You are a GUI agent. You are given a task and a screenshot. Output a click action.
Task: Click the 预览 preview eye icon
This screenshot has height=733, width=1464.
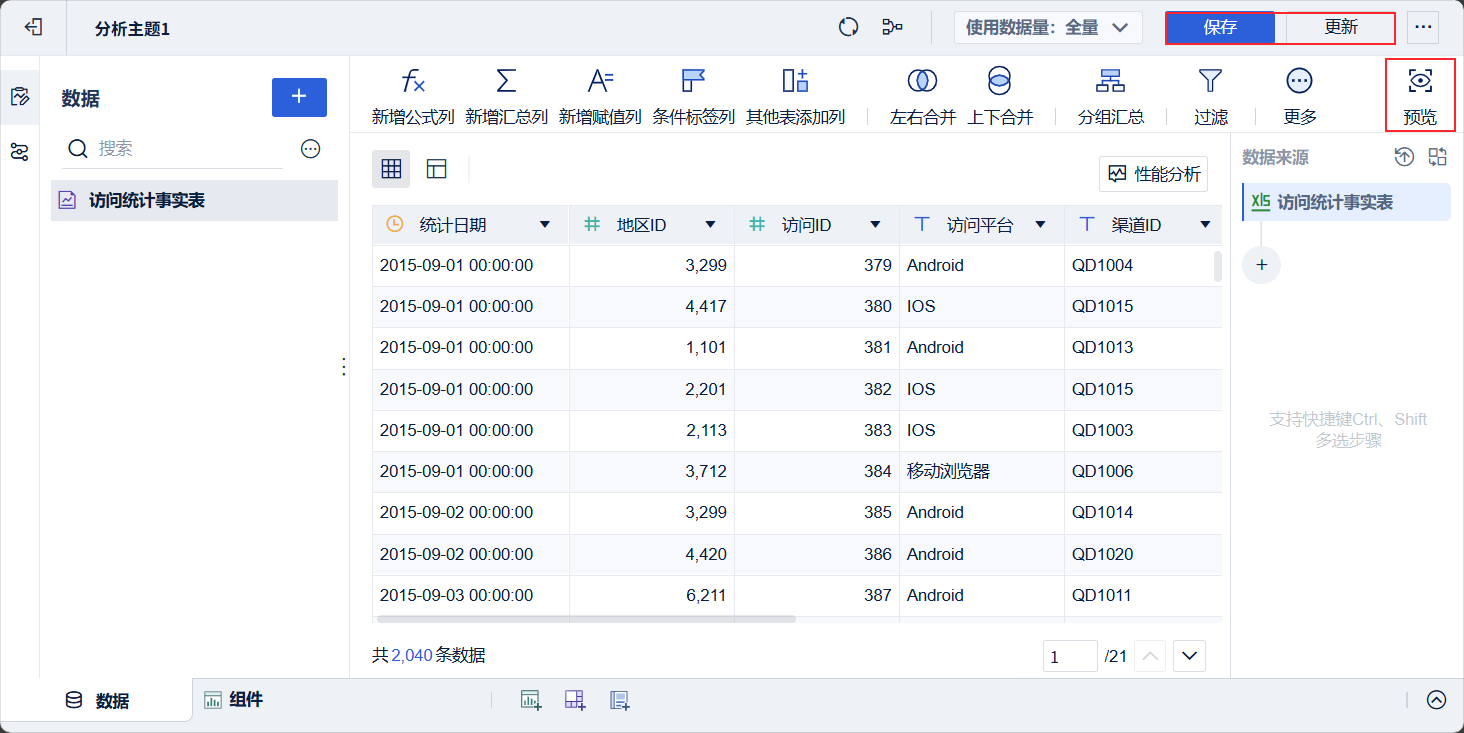[1419, 82]
